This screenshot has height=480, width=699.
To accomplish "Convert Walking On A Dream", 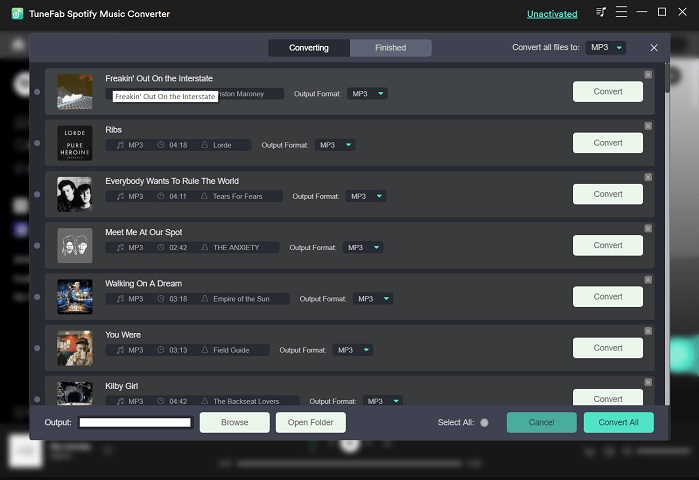I will (x=608, y=296).
